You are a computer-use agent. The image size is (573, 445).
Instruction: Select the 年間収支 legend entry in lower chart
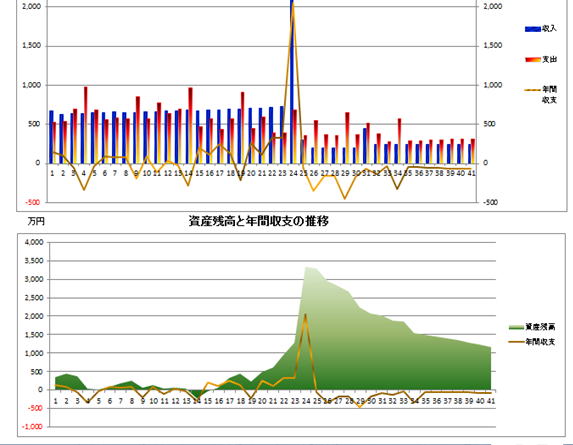(532, 342)
